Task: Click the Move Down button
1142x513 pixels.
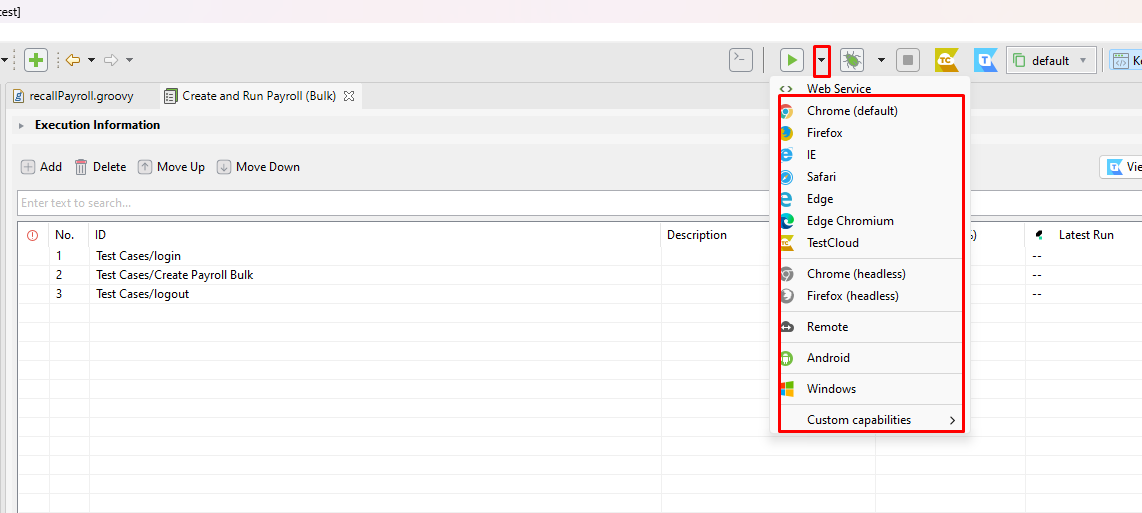Action: (x=259, y=167)
